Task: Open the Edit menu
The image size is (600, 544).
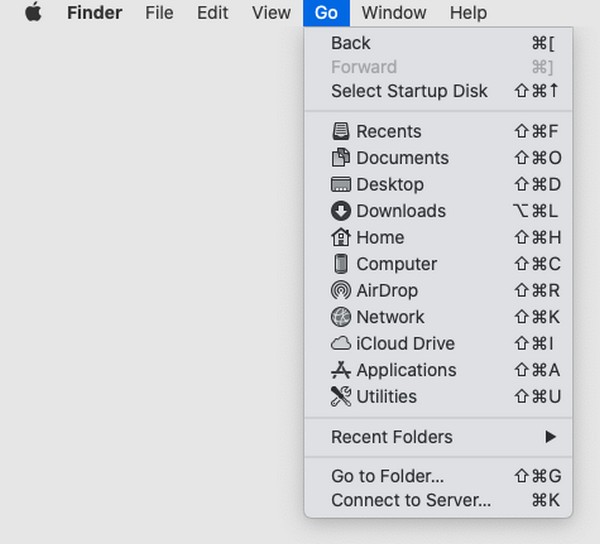Action: coord(213,13)
